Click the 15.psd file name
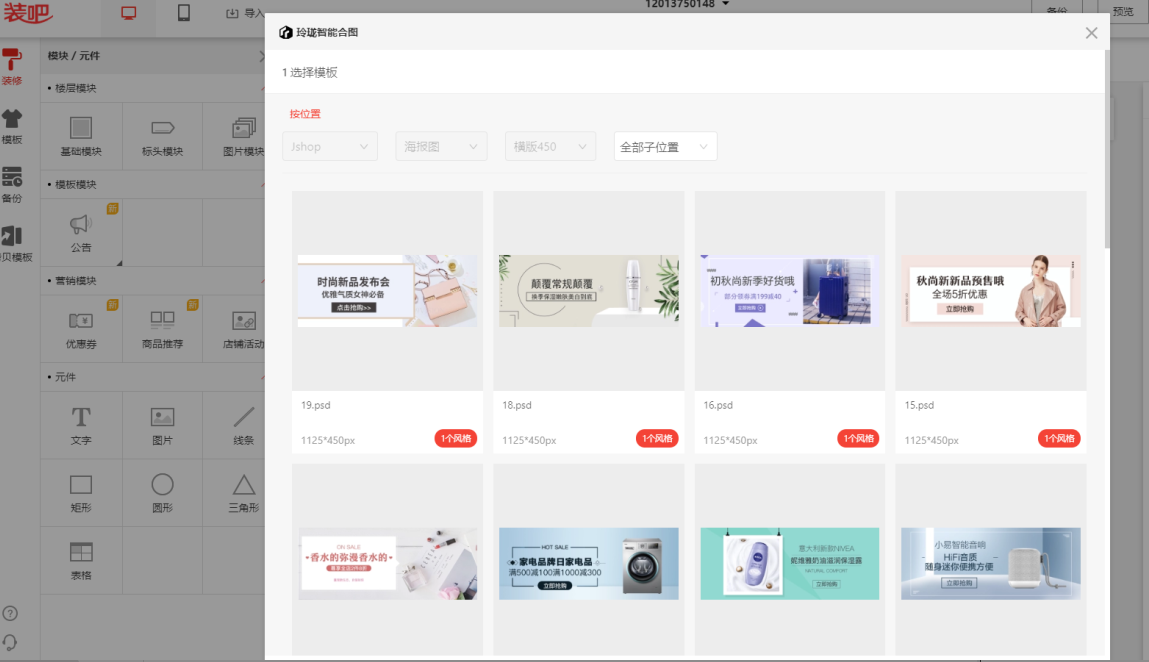This screenshot has width=1149, height=662. (920, 405)
